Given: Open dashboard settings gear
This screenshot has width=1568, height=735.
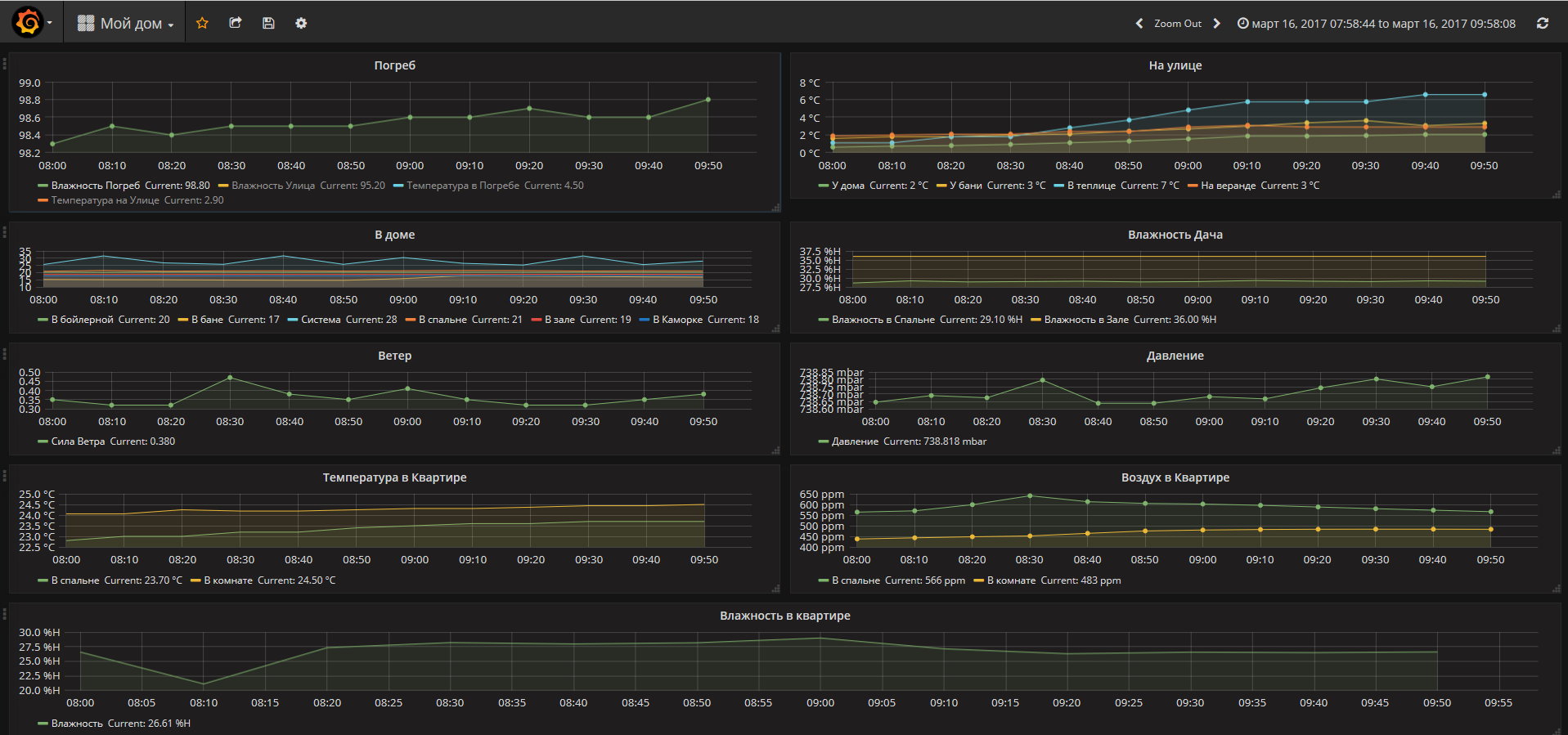Looking at the screenshot, I should tap(301, 23).
